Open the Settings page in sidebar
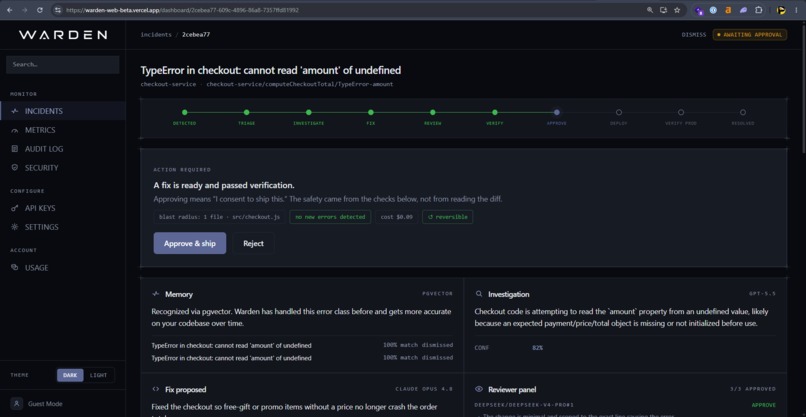The width and height of the screenshot is (806, 417). coord(63,227)
